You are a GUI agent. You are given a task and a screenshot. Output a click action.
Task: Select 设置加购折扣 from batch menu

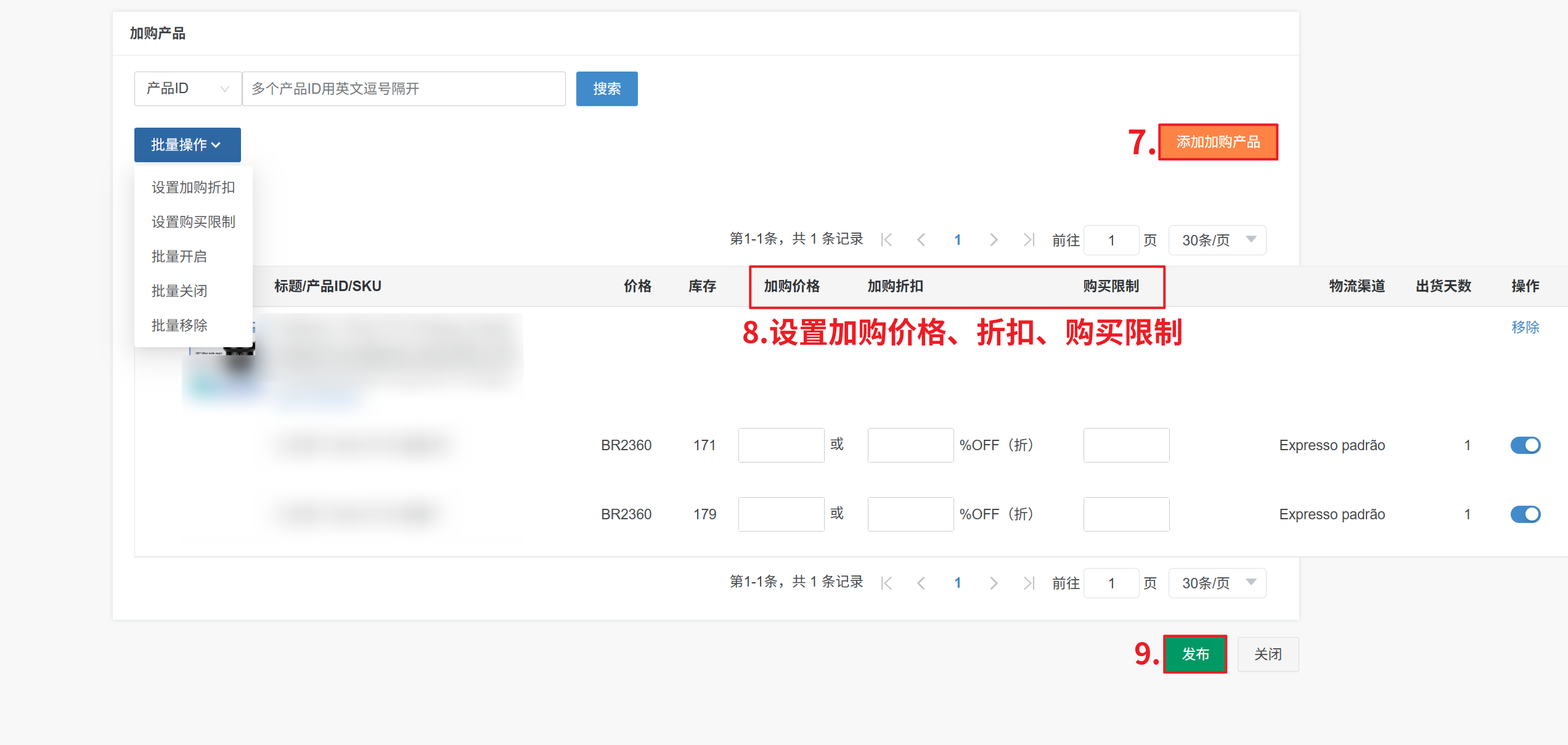pyautogui.click(x=193, y=187)
